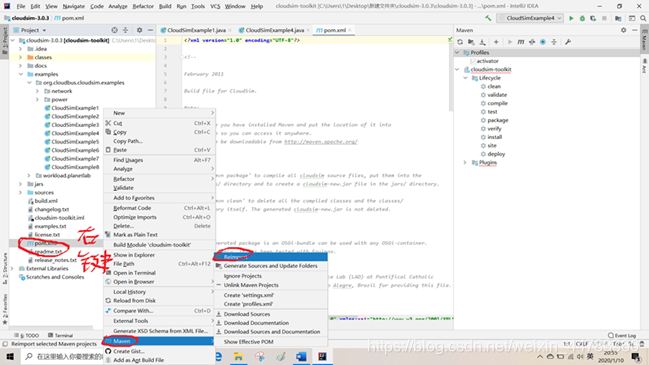This screenshot has height=365, width=649.
Task: Open Maven Settings wrench icon
Action: 568,42
